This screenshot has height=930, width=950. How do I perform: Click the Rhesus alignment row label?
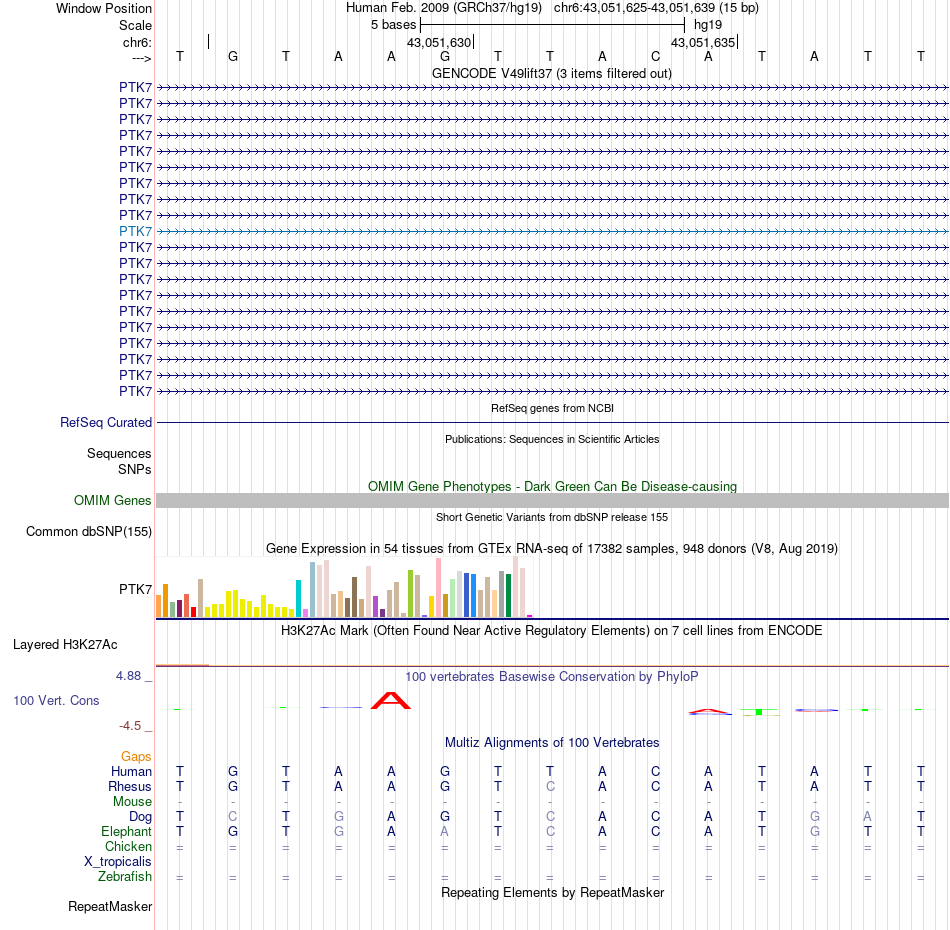pyautogui.click(x=130, y=786)
